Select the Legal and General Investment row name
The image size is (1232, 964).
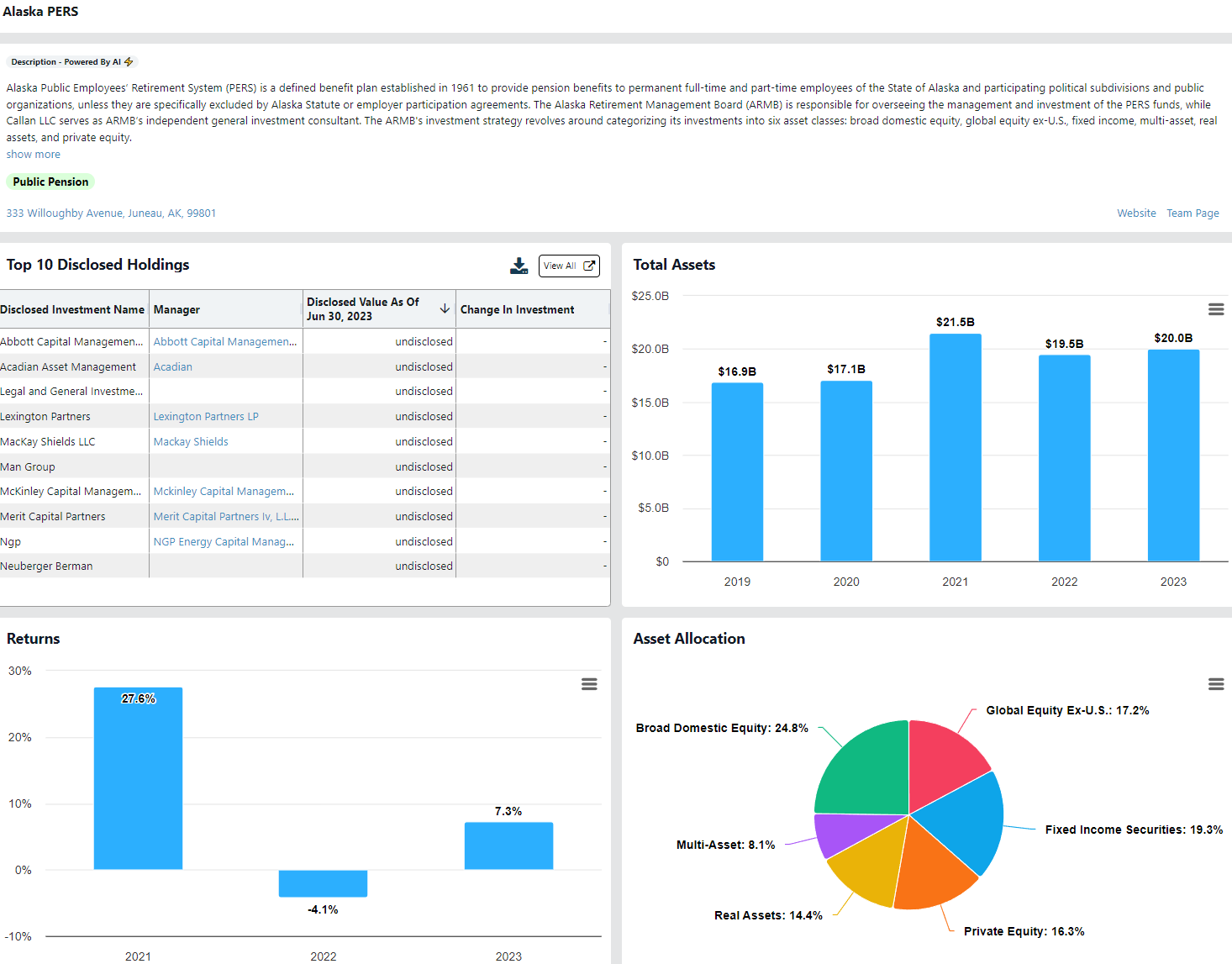(71, 392)
